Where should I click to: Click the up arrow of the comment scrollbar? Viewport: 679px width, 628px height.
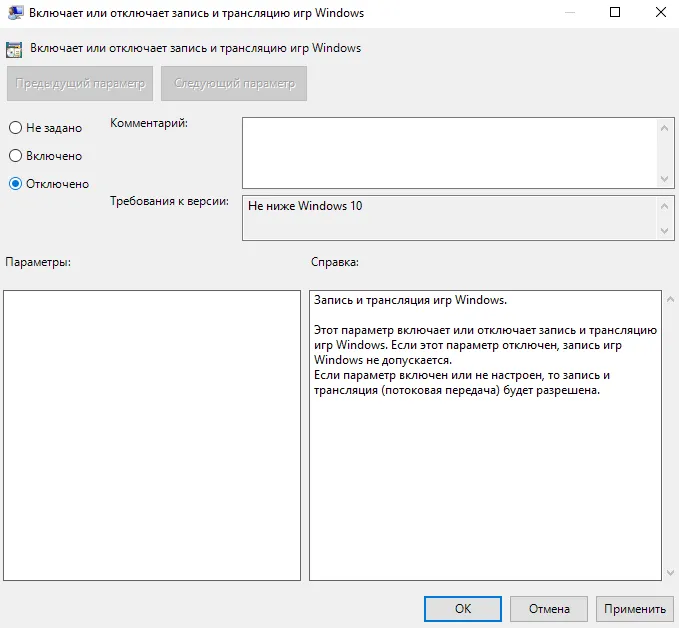pos(667,126)
